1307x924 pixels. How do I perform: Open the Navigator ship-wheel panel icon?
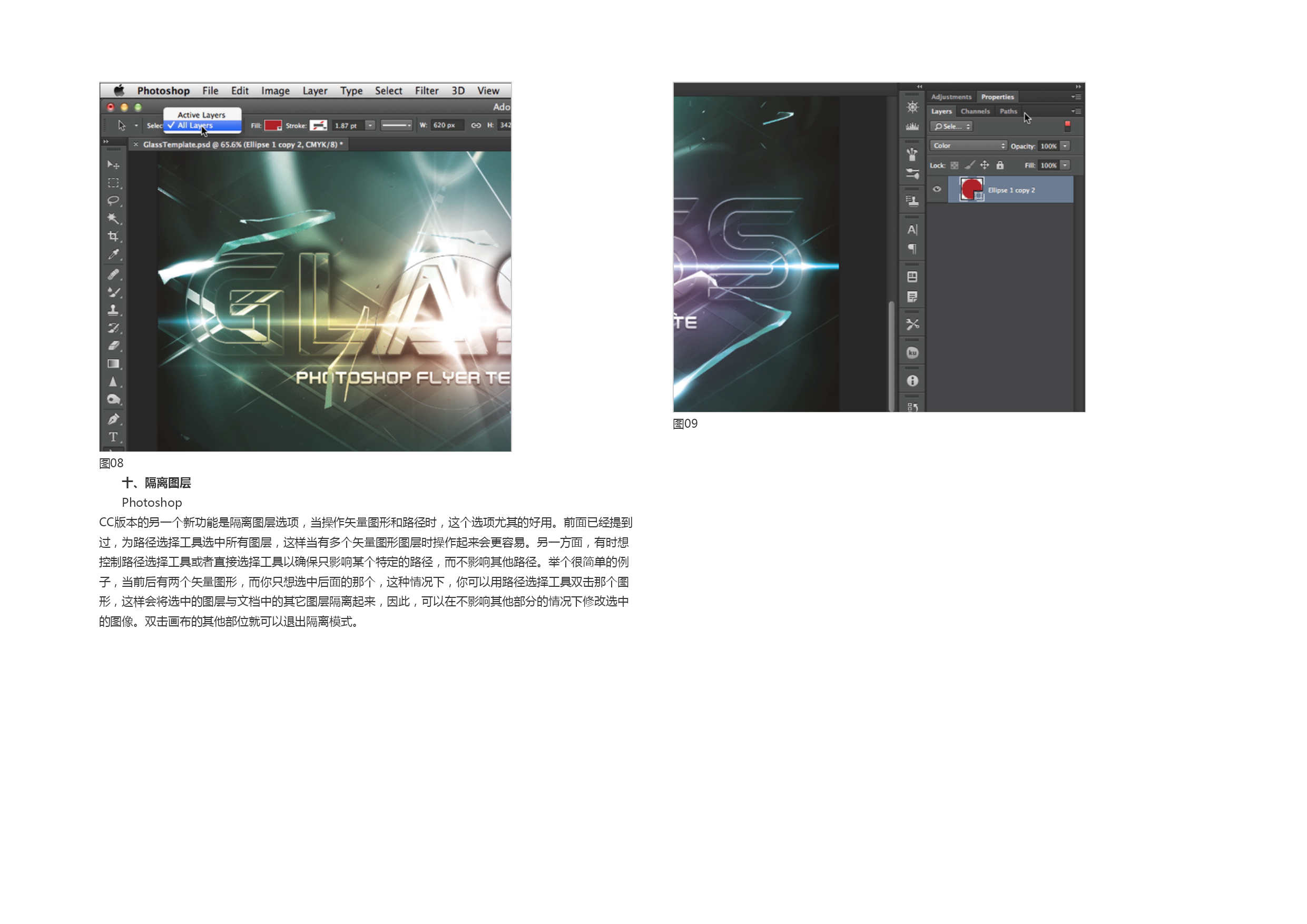click(x=912, y=107)
